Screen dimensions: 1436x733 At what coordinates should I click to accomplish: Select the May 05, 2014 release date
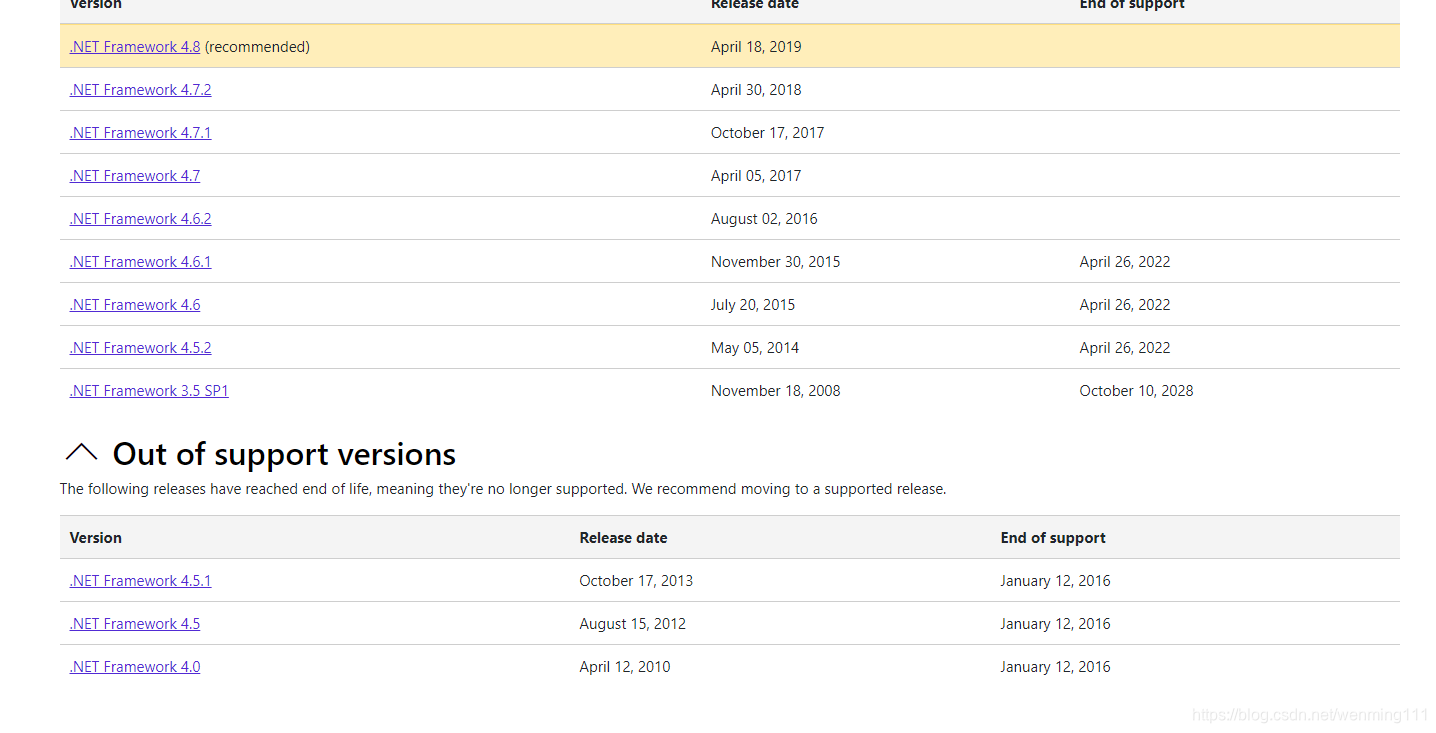pyautogui.click(x=755, y=348)
